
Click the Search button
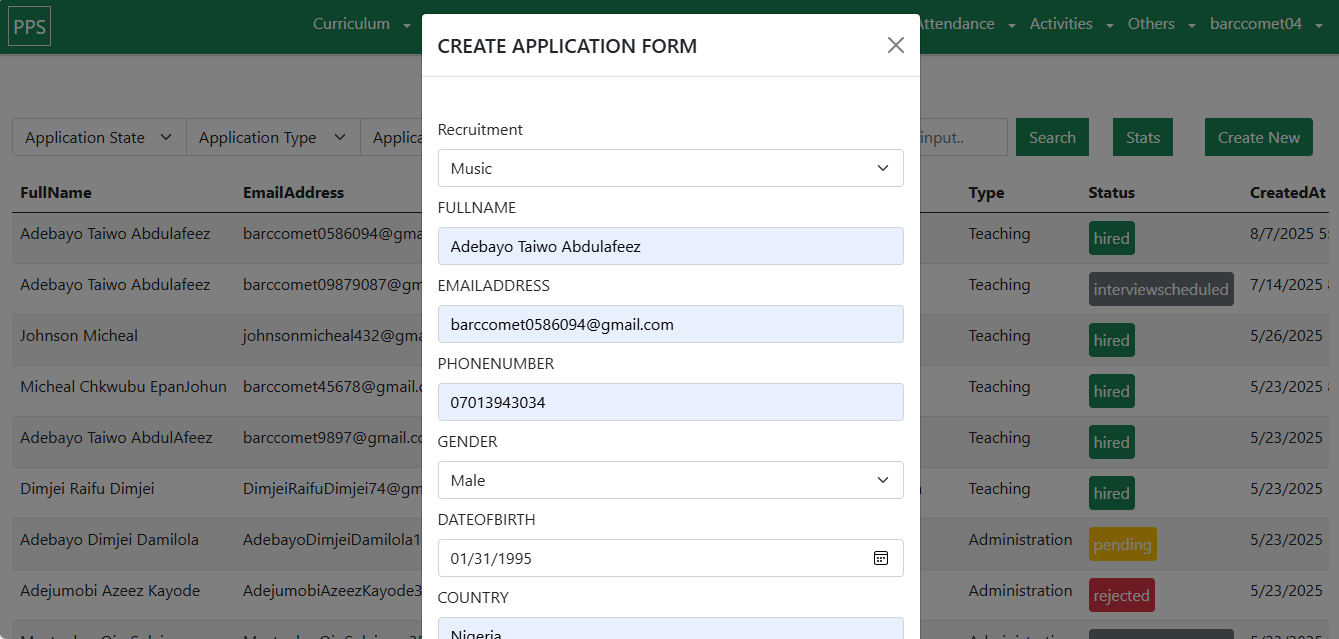click(1052, 138)
